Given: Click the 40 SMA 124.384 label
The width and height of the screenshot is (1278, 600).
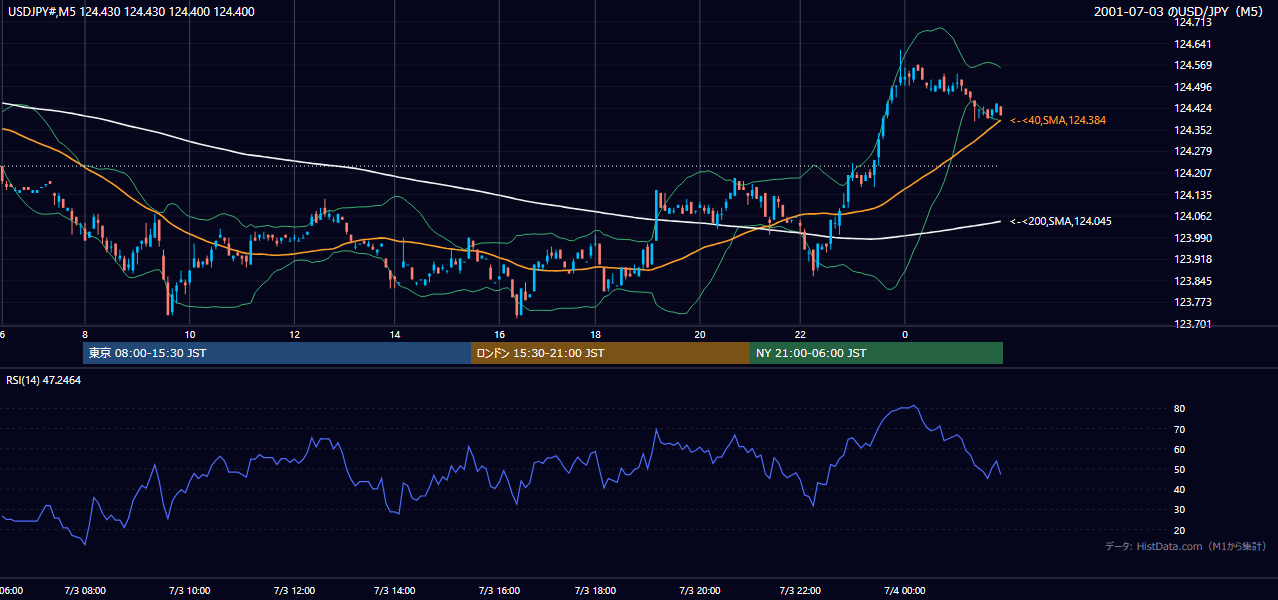Looking at the screenshot, I should [1058, 120].
